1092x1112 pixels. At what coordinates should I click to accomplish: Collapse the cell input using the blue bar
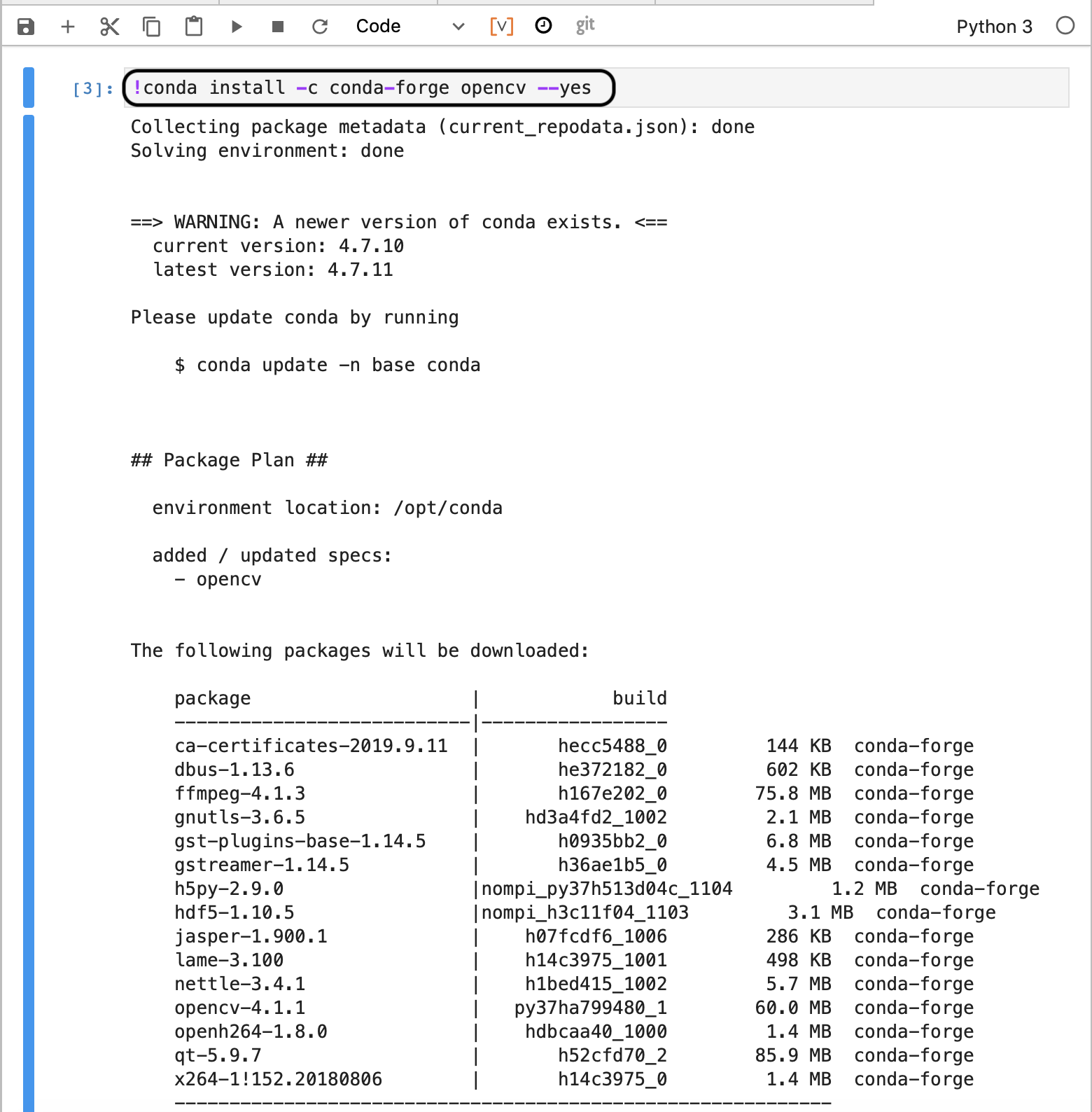click(x=29, y=88)
